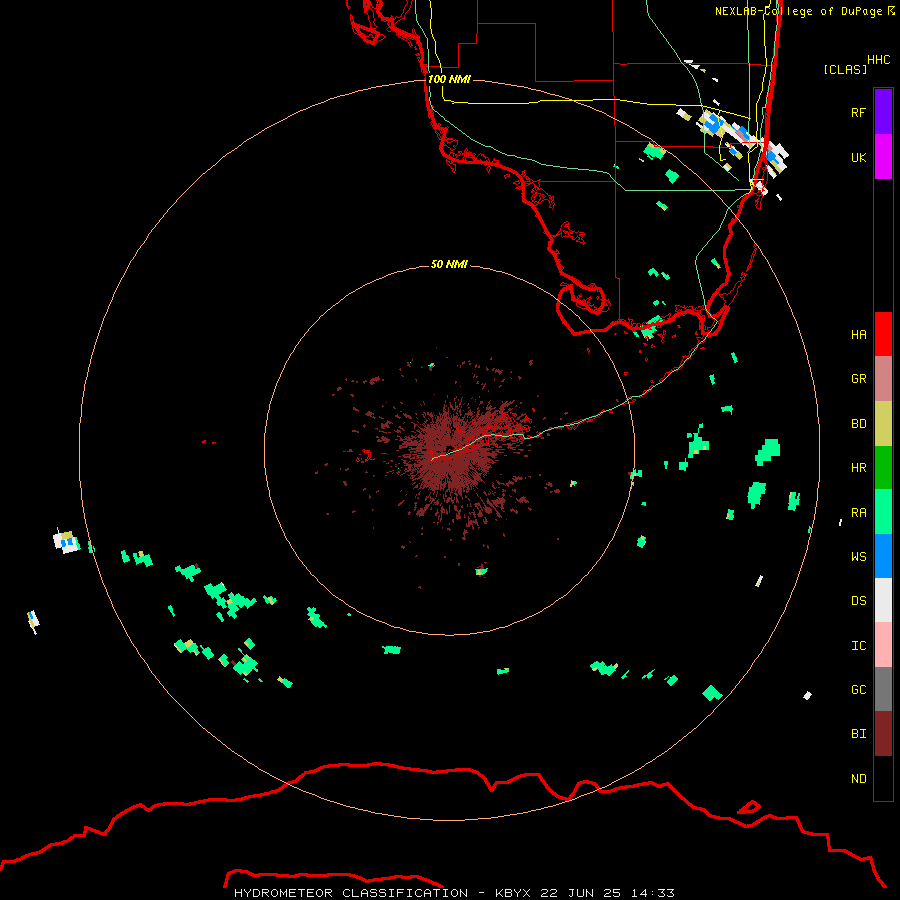
Task: Click the DS white legend swatch
Action: (883, 600)
